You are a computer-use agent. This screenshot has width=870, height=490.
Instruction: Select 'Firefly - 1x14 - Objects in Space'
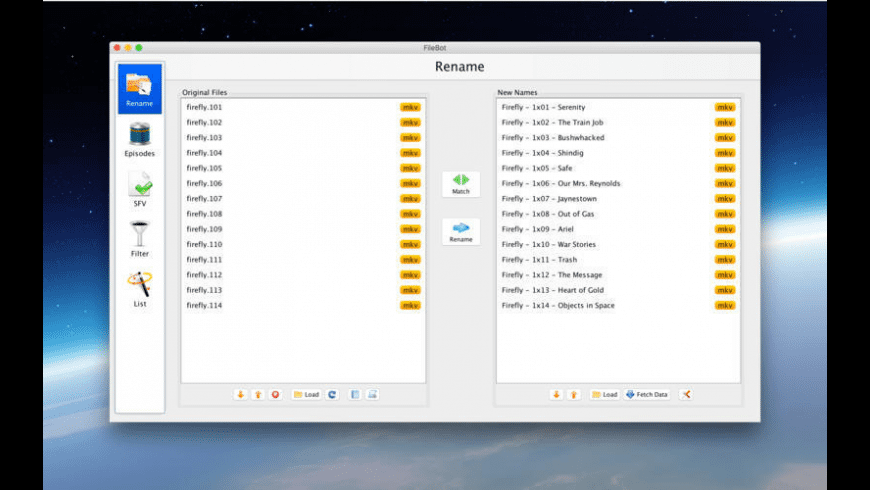pos(618,306)
